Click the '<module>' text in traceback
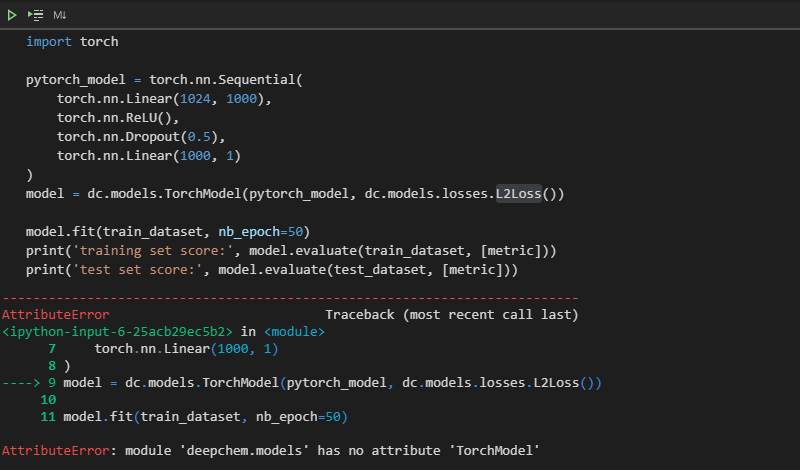This screenshot has height=470, width=800. click(294, 332)
